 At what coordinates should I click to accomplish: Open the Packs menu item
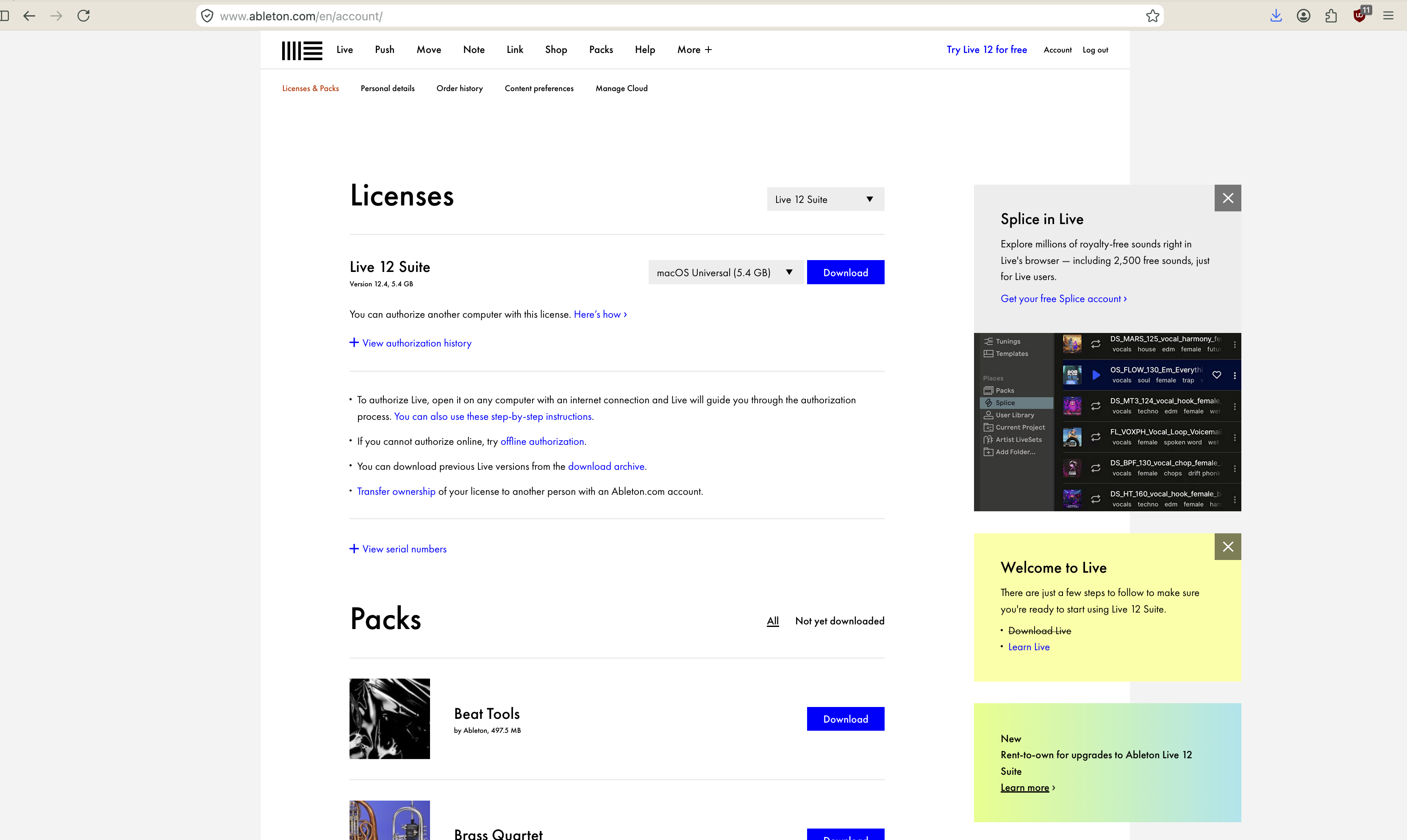point(601,50)
